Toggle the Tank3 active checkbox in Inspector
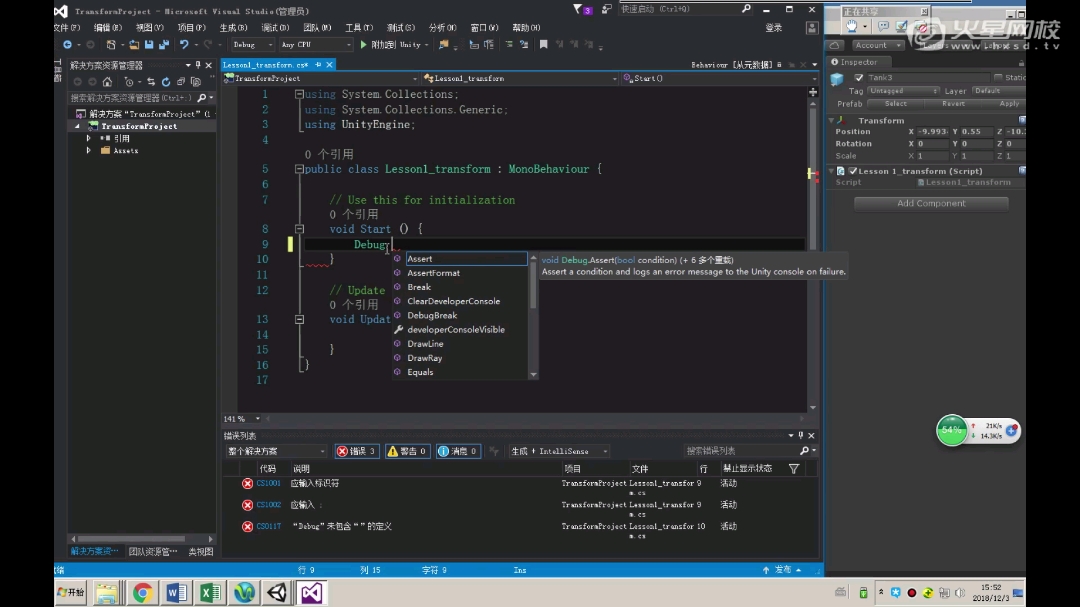The width and height of the screenshot is (1080, 607). [x=858, y=78]
